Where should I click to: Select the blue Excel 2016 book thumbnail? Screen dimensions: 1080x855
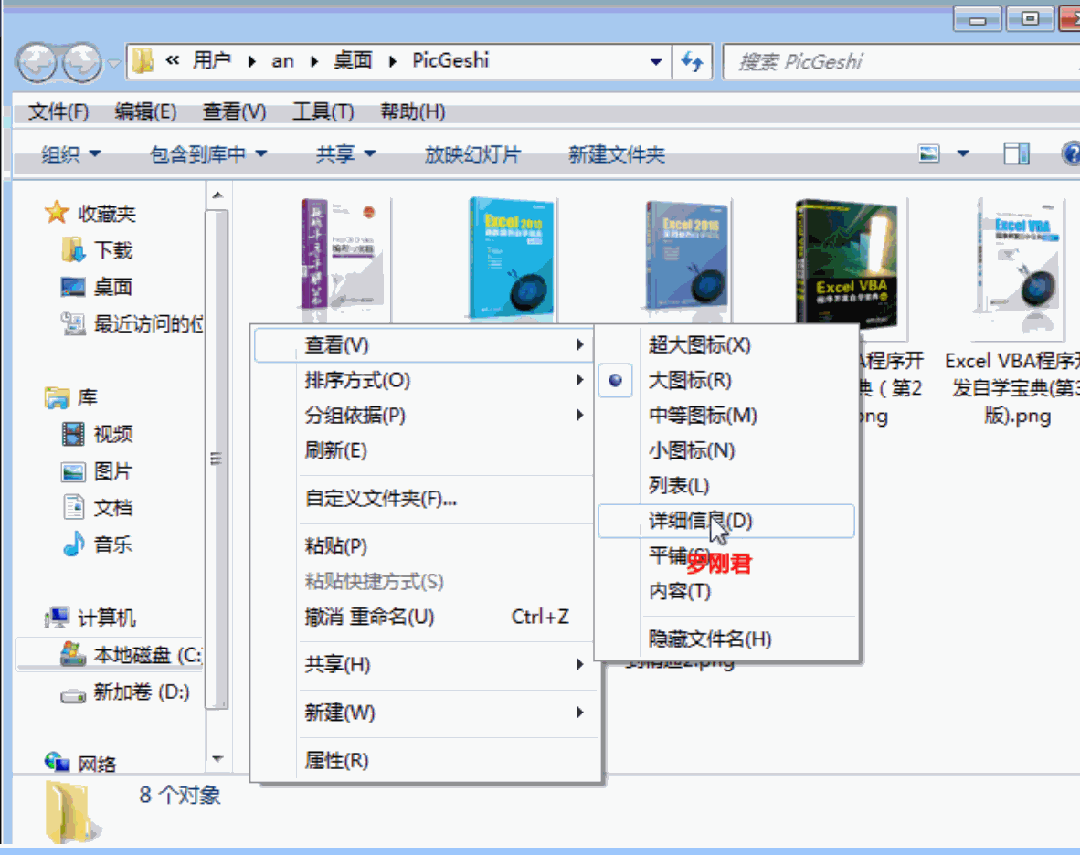click(x=687, y=259)
